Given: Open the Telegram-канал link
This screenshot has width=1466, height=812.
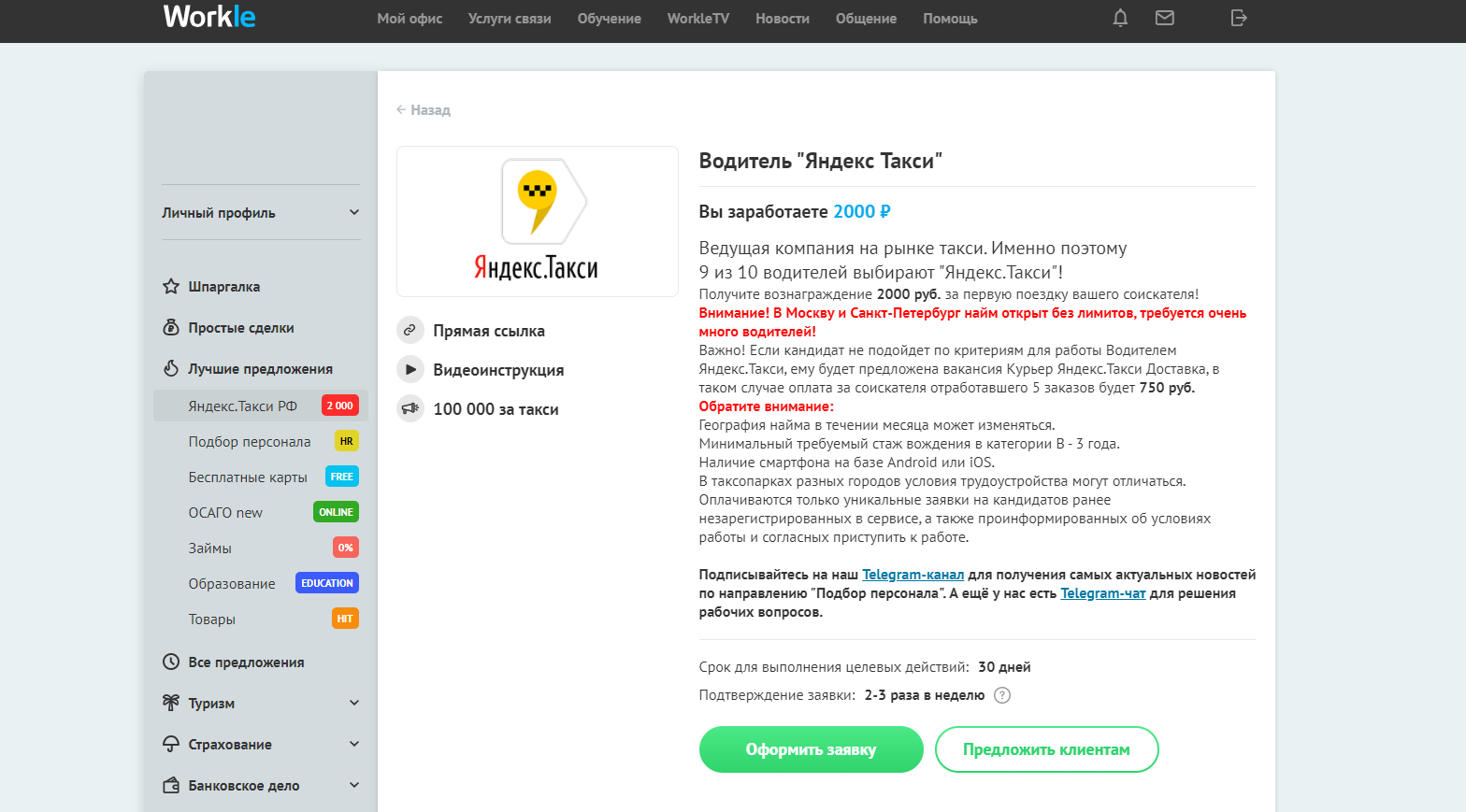Looking at the screenshot, I should [913, 575].
